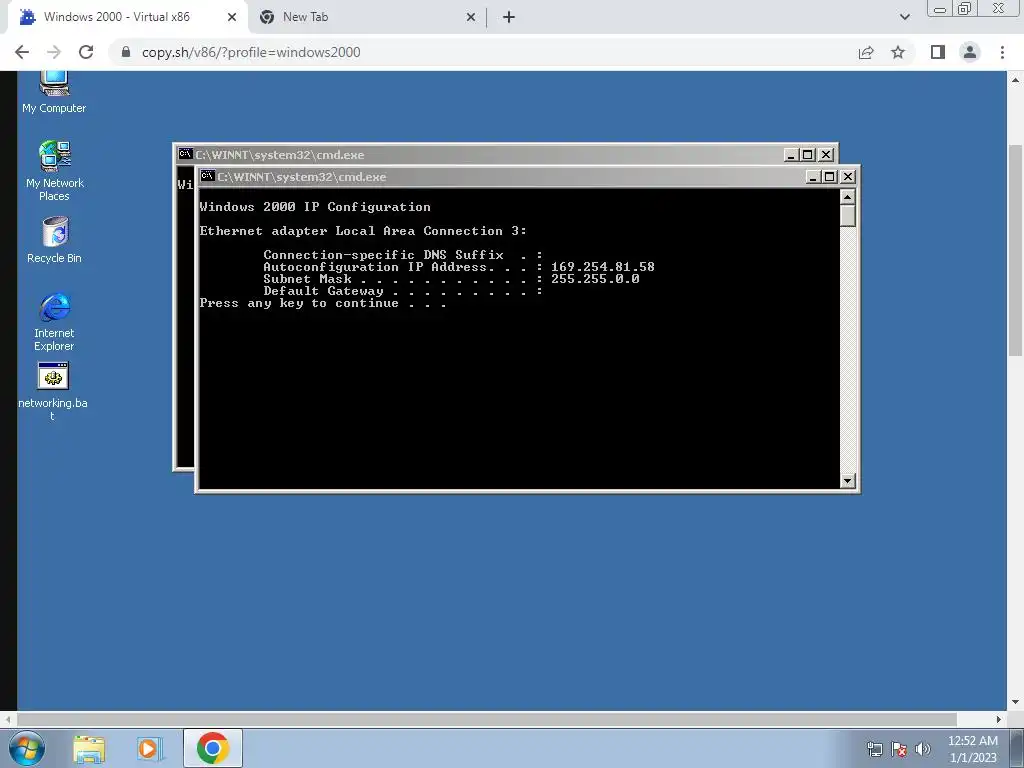Screen dimensions: 1024x768
Task: Close the back cmd.exe window
Action: coord(826,155)
